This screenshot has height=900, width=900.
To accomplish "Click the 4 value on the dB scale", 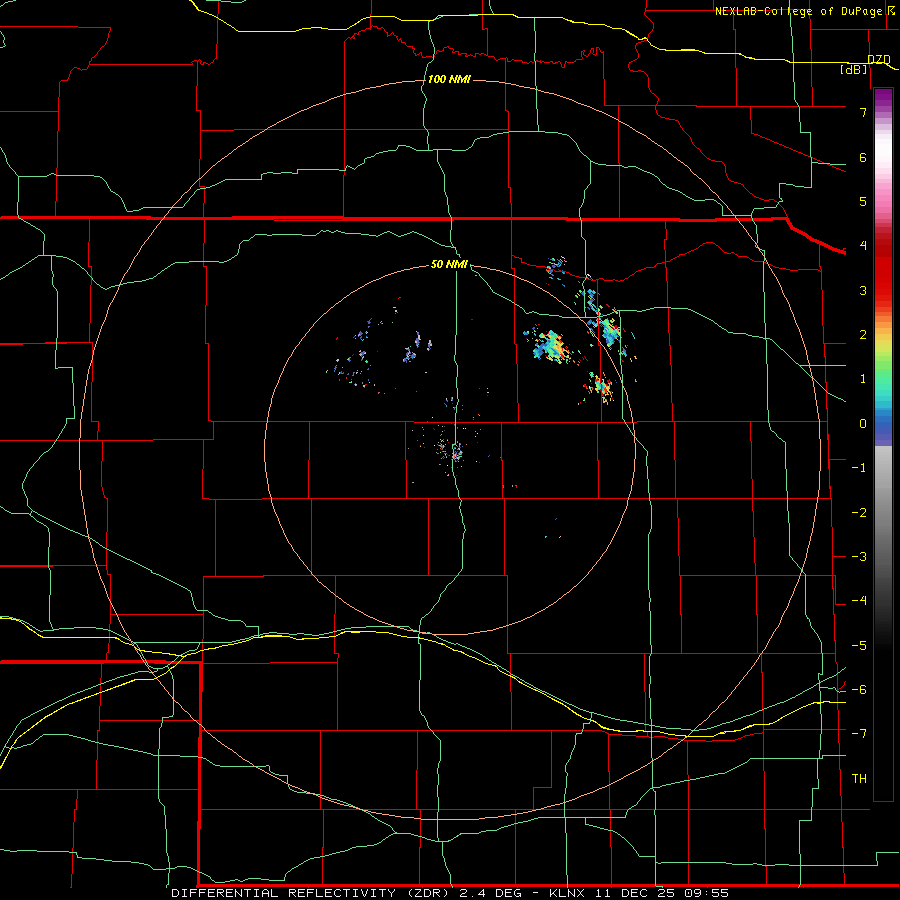I will [x=863, y=246].
